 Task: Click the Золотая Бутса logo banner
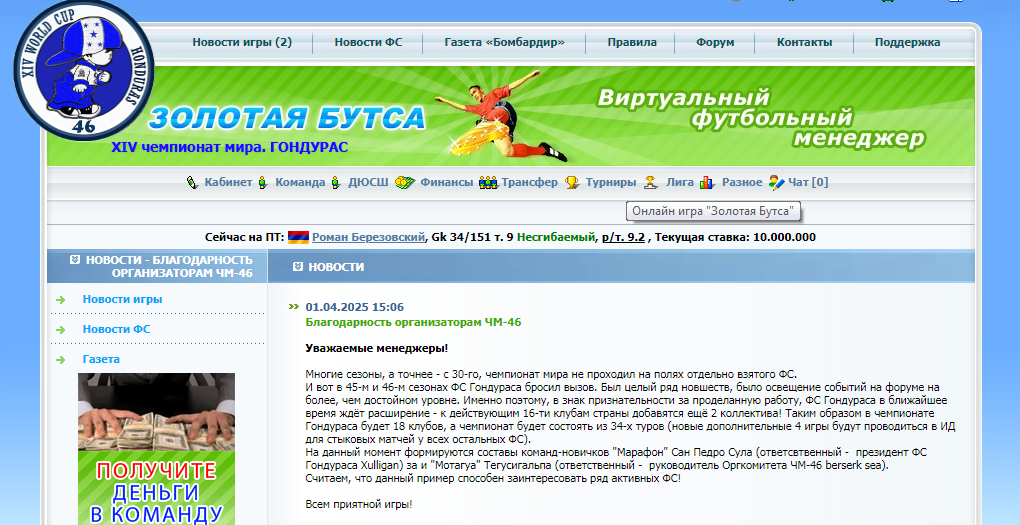point(287,118)
